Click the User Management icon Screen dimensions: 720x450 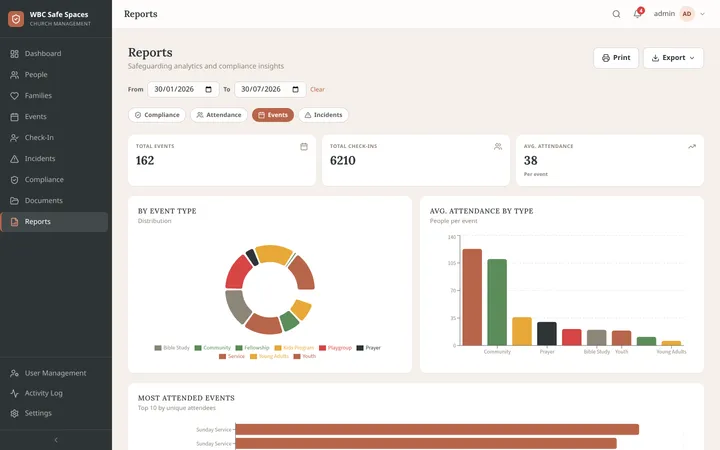[14, 373]
